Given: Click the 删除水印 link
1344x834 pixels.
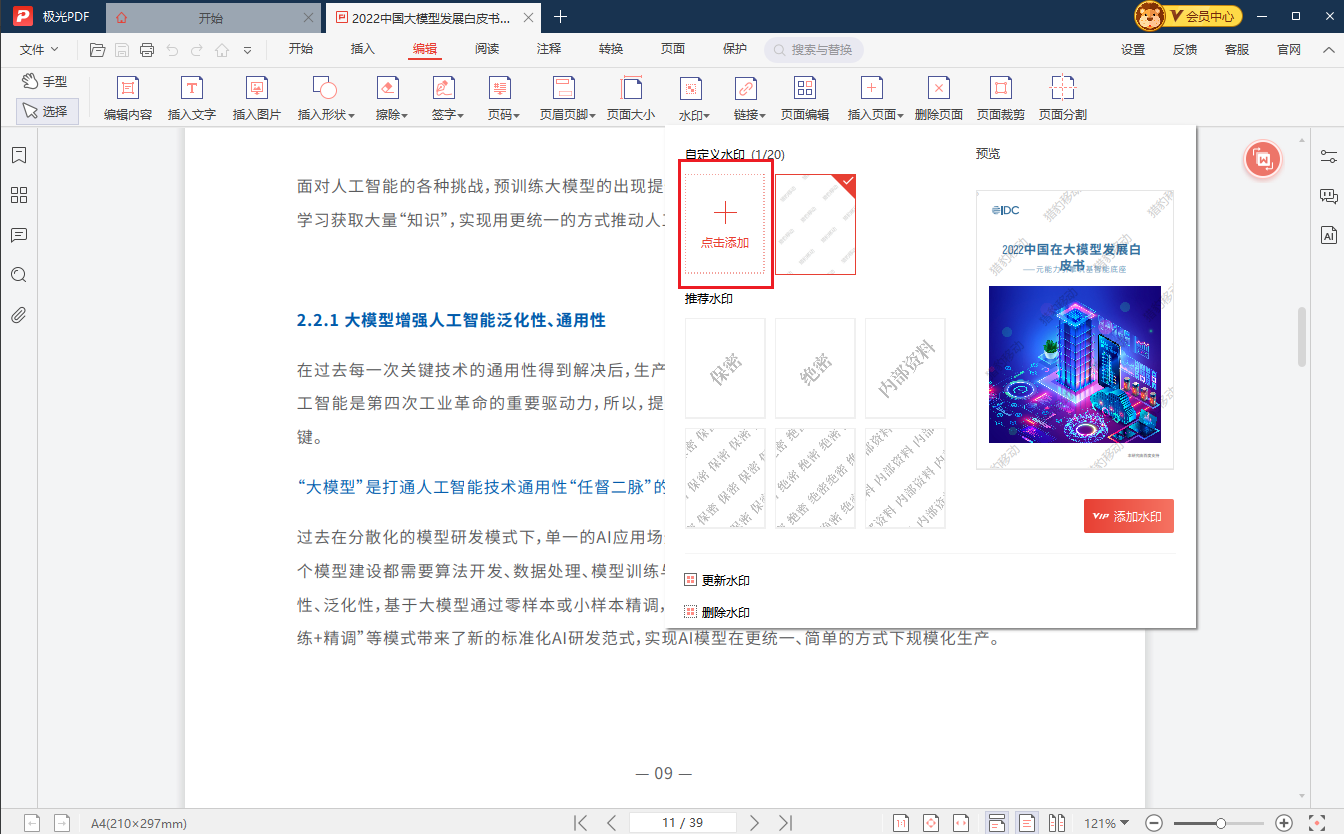Looking at the screenshot, I should click(x=727, y=611).
